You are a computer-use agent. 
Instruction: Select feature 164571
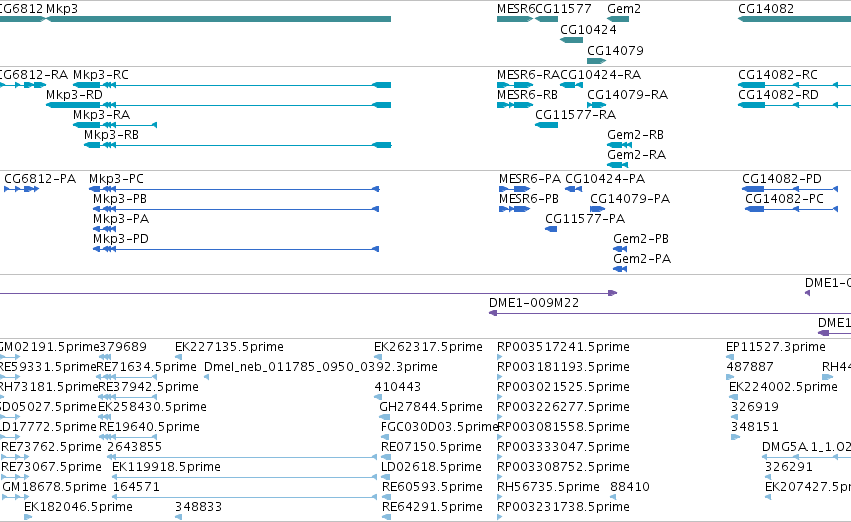click(x=244, y=498)
